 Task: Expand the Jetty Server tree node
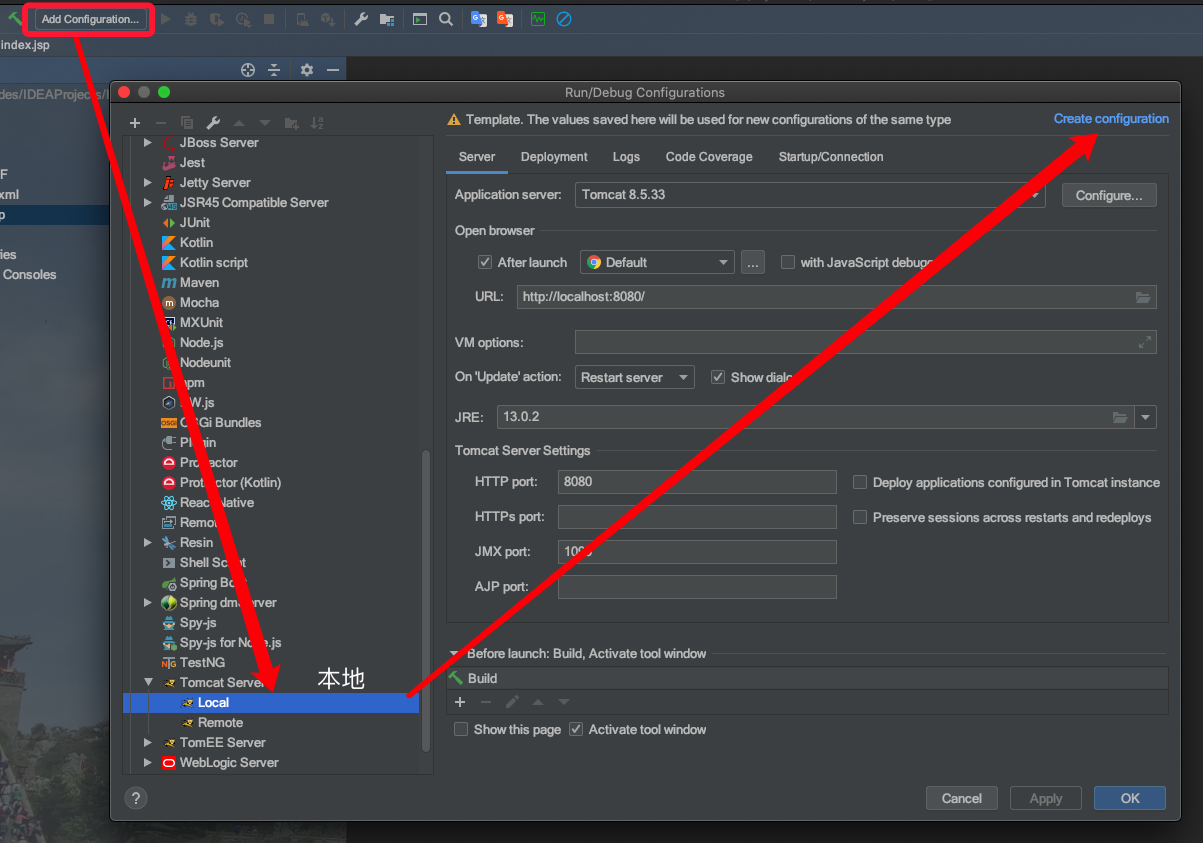click(x=148, y=183)
